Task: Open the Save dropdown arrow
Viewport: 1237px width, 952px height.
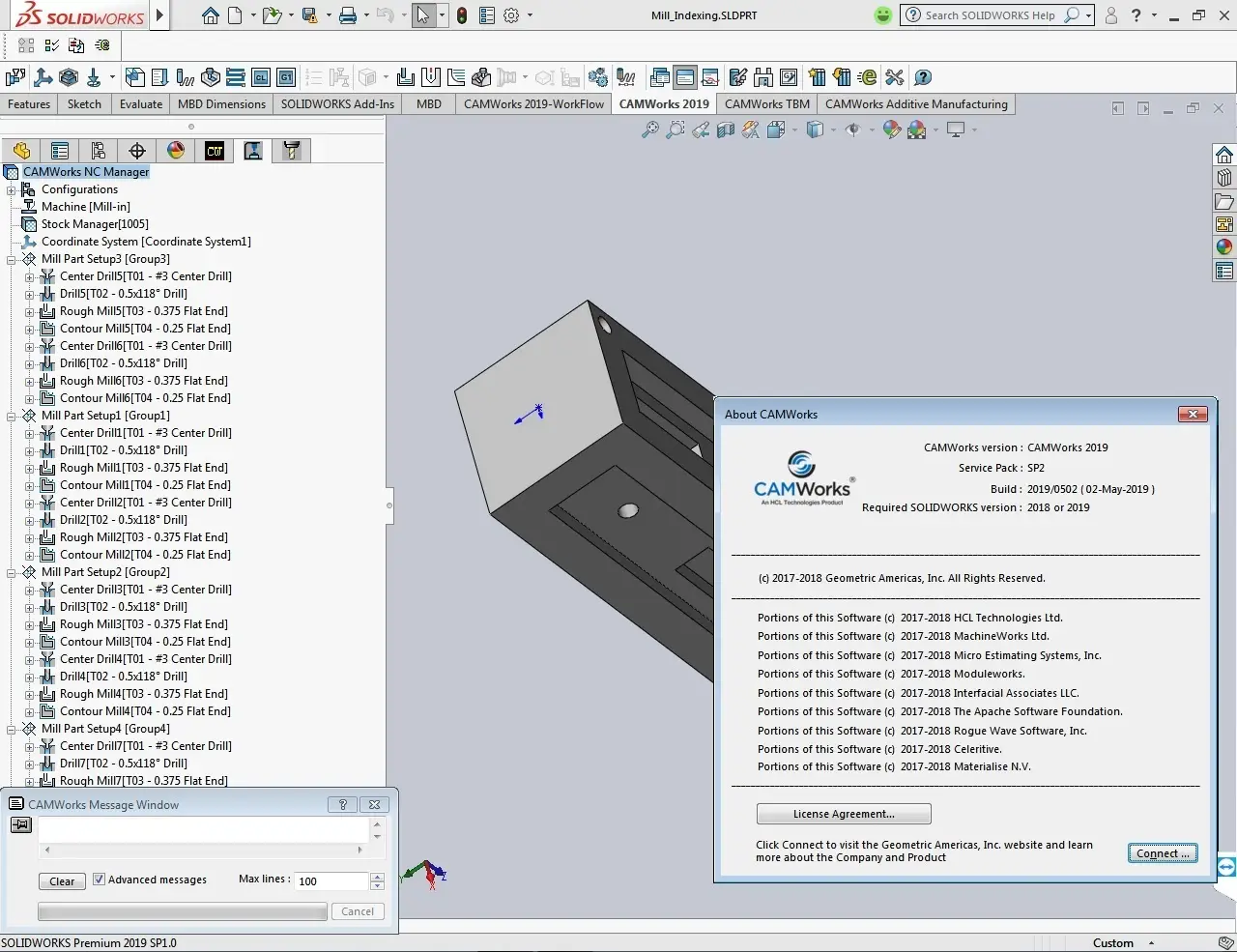Action: pos(330,15)
